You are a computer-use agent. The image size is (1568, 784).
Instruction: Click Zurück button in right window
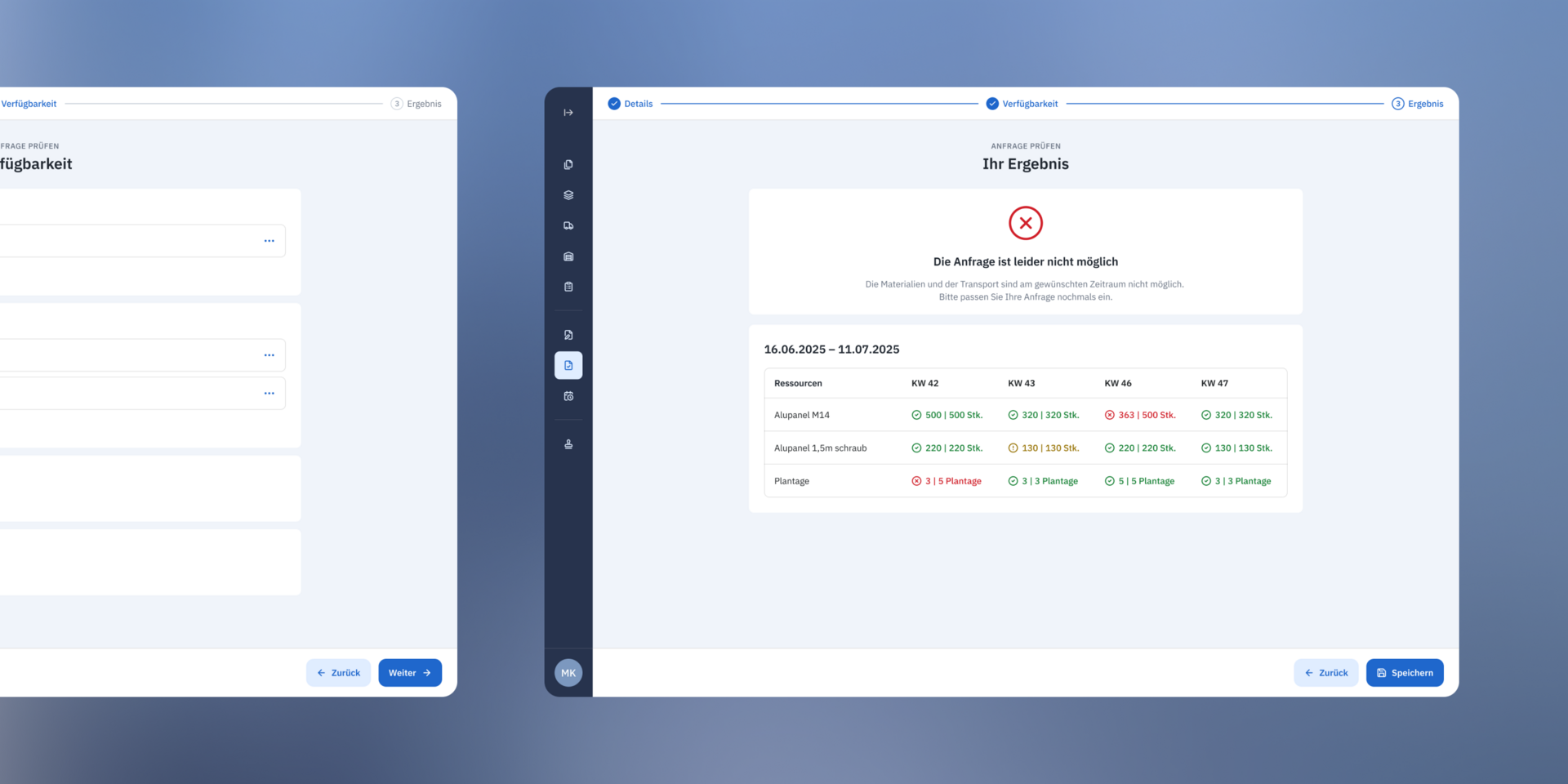coord(1326,673)
